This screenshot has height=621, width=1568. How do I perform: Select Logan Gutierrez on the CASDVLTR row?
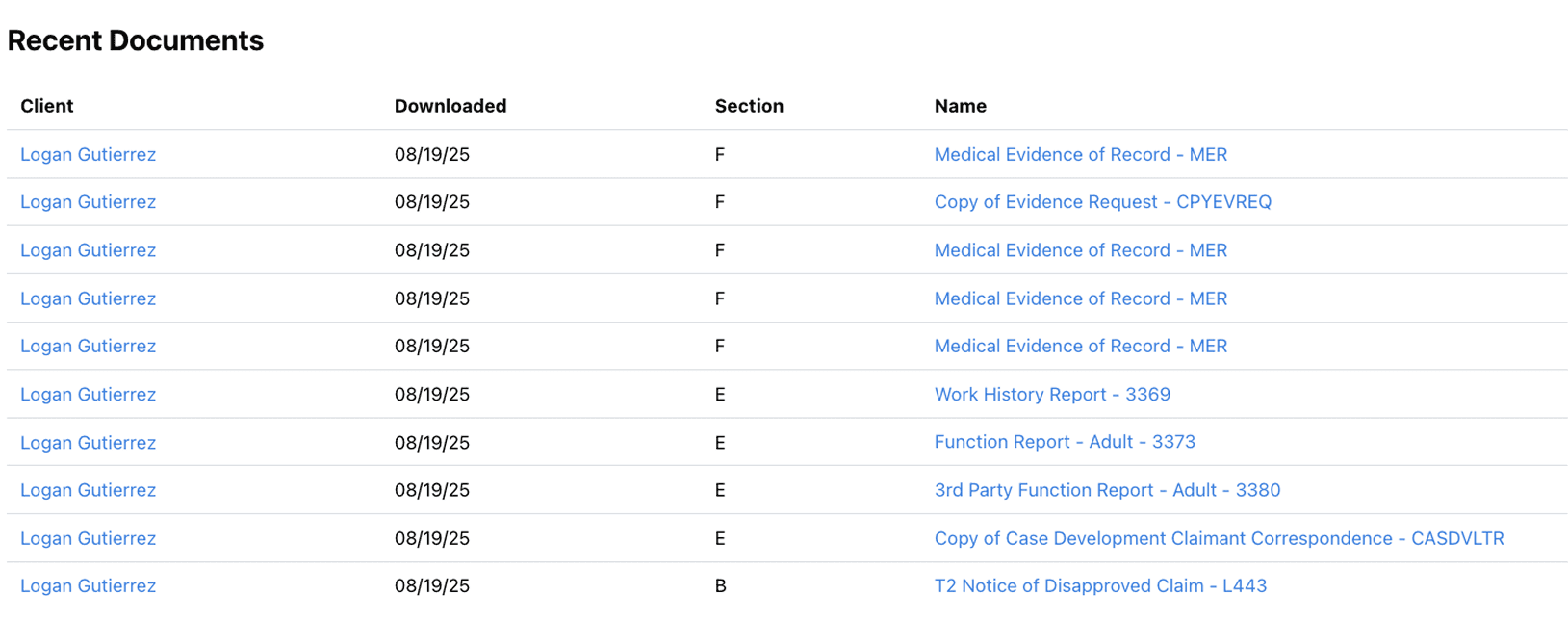tap(88, 538)
